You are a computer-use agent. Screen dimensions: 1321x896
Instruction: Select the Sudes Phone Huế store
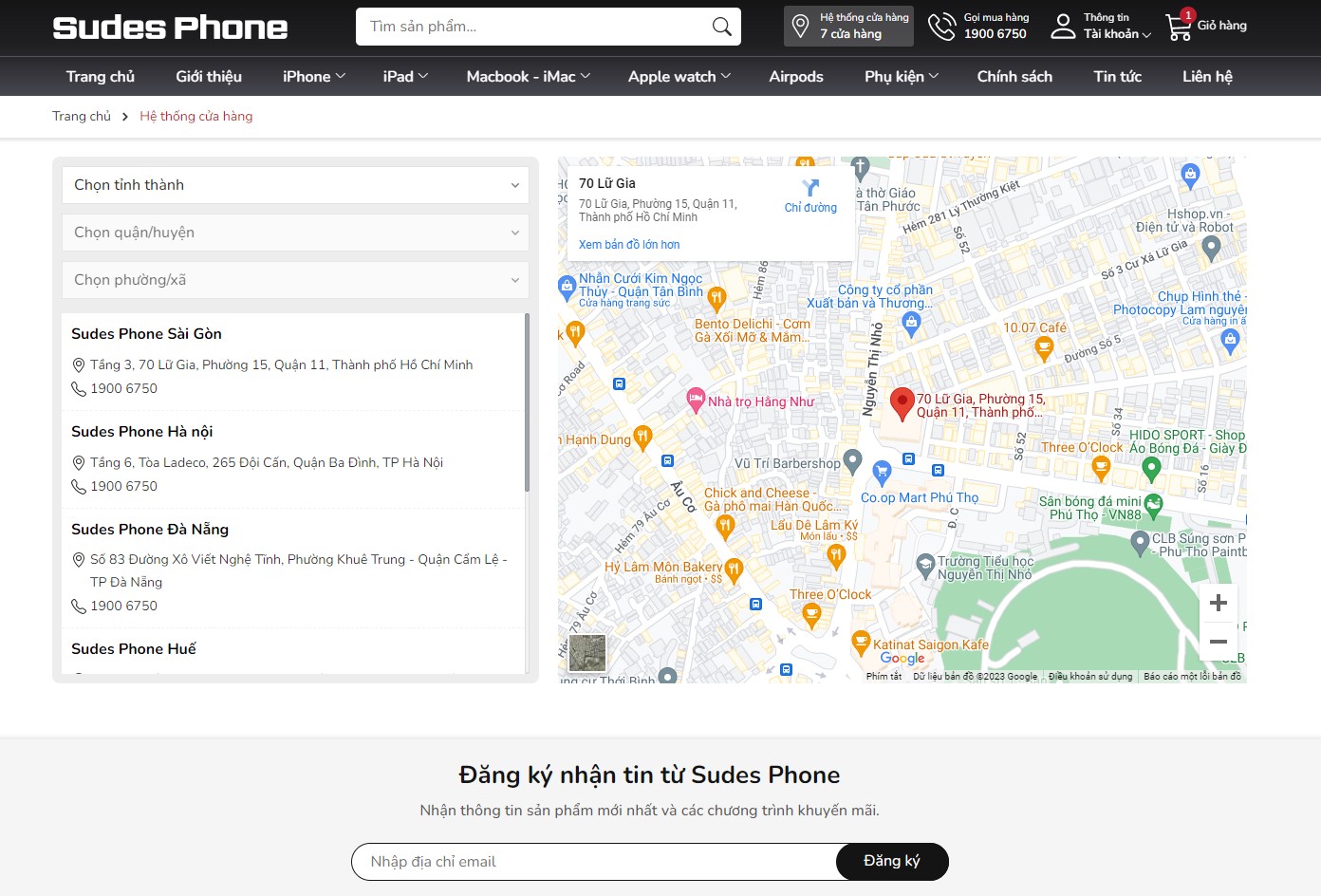pos(134,649)
